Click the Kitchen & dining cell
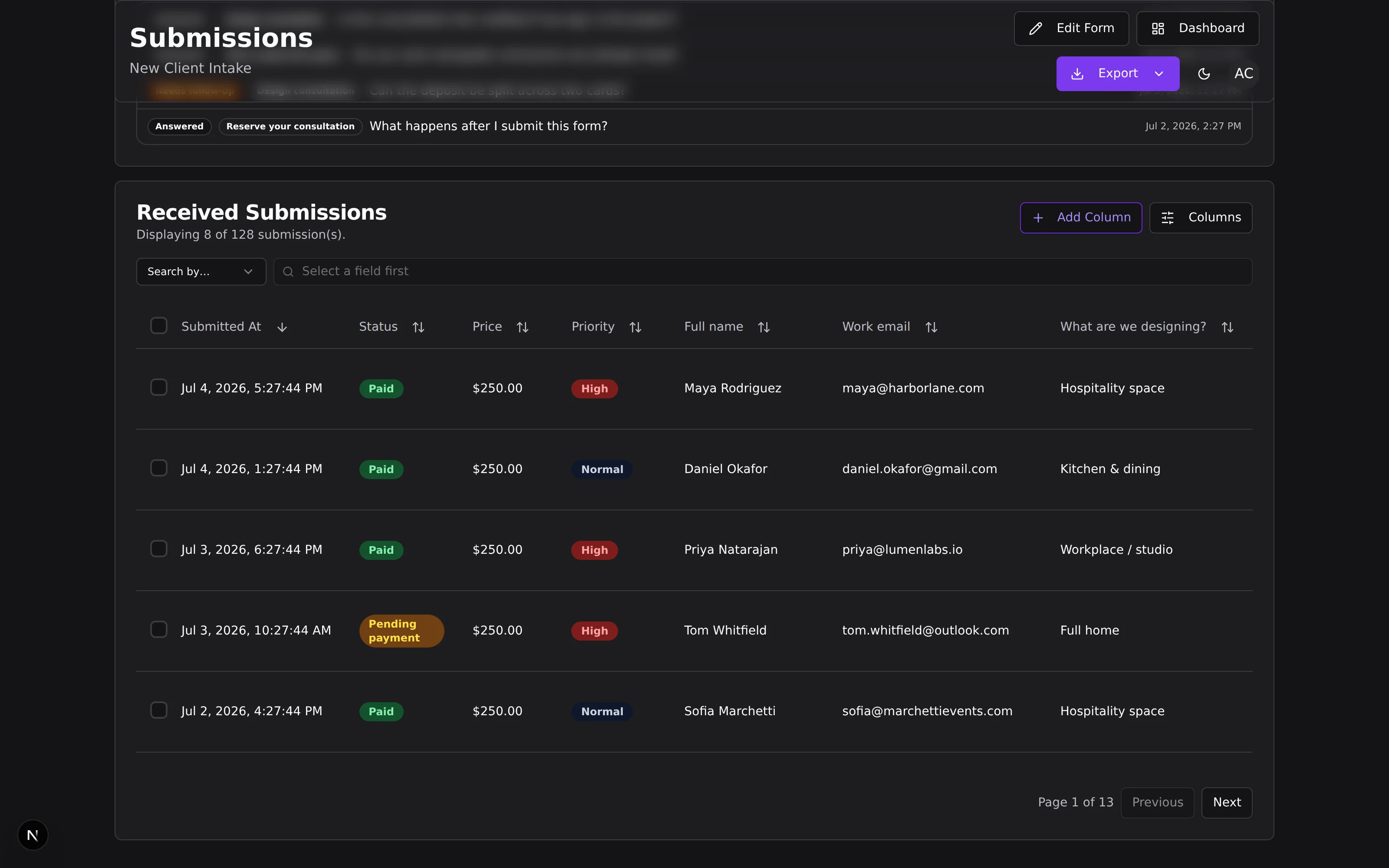The image size is (1389, 868). 1110,469
